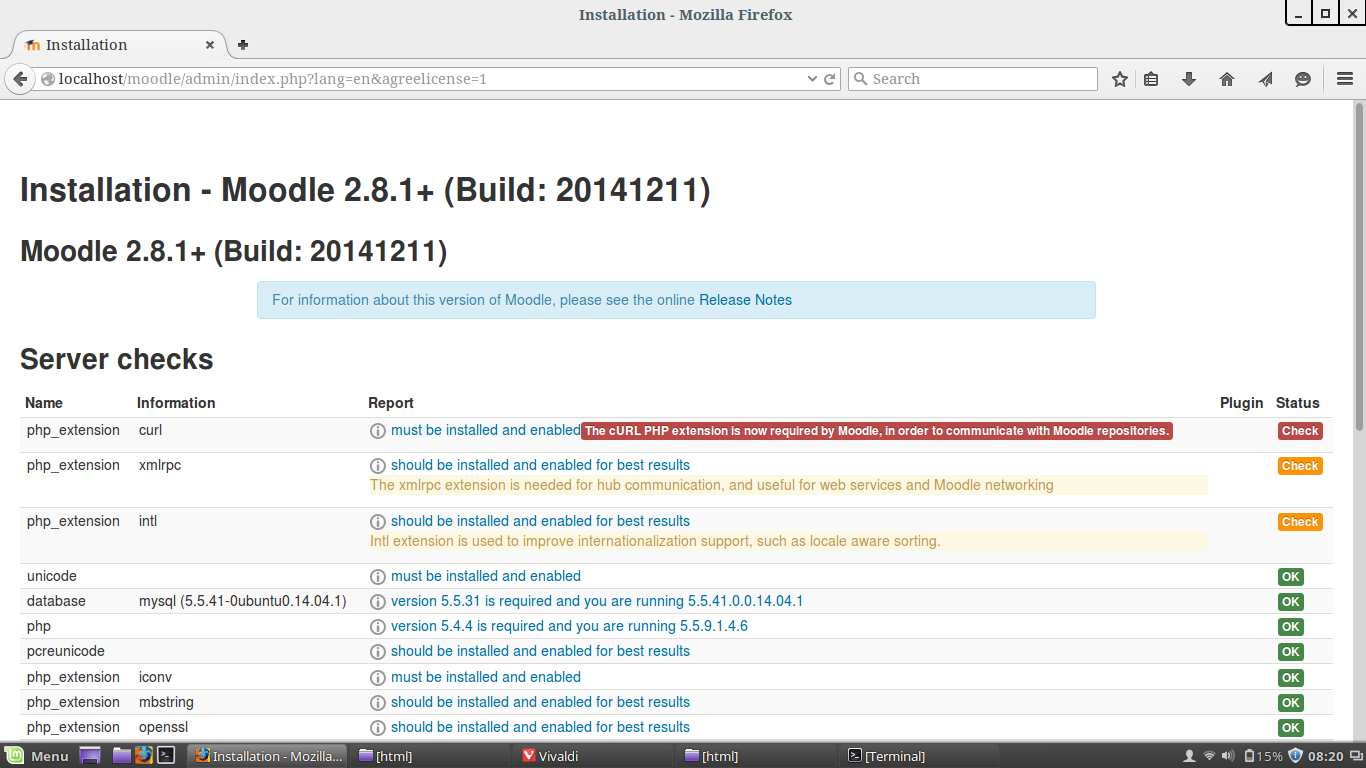Open intl 'should be installed' link
Image resolution: width=1366 pixels, height=768 pixels.
coord(540,521)
